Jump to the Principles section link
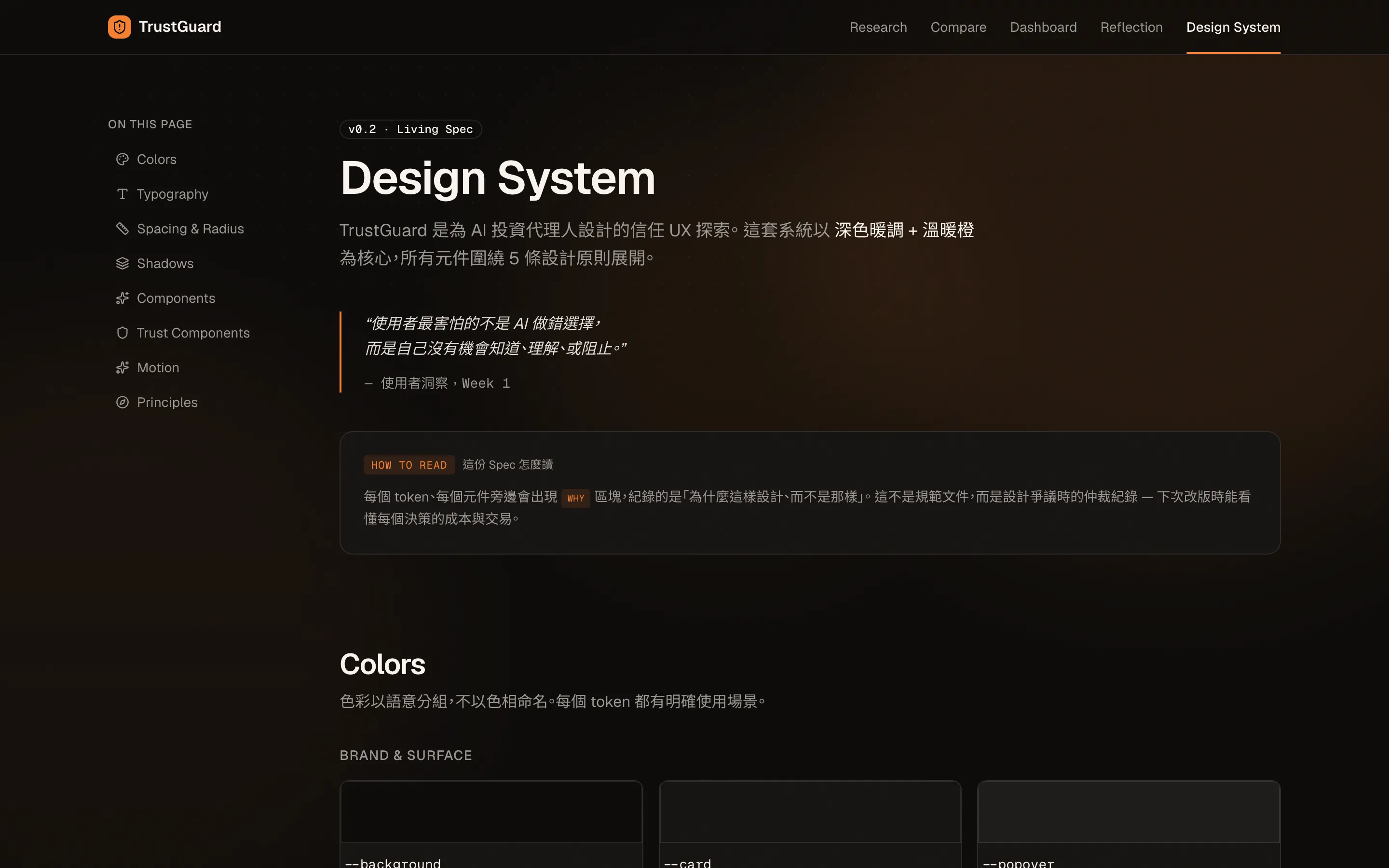 167,403
